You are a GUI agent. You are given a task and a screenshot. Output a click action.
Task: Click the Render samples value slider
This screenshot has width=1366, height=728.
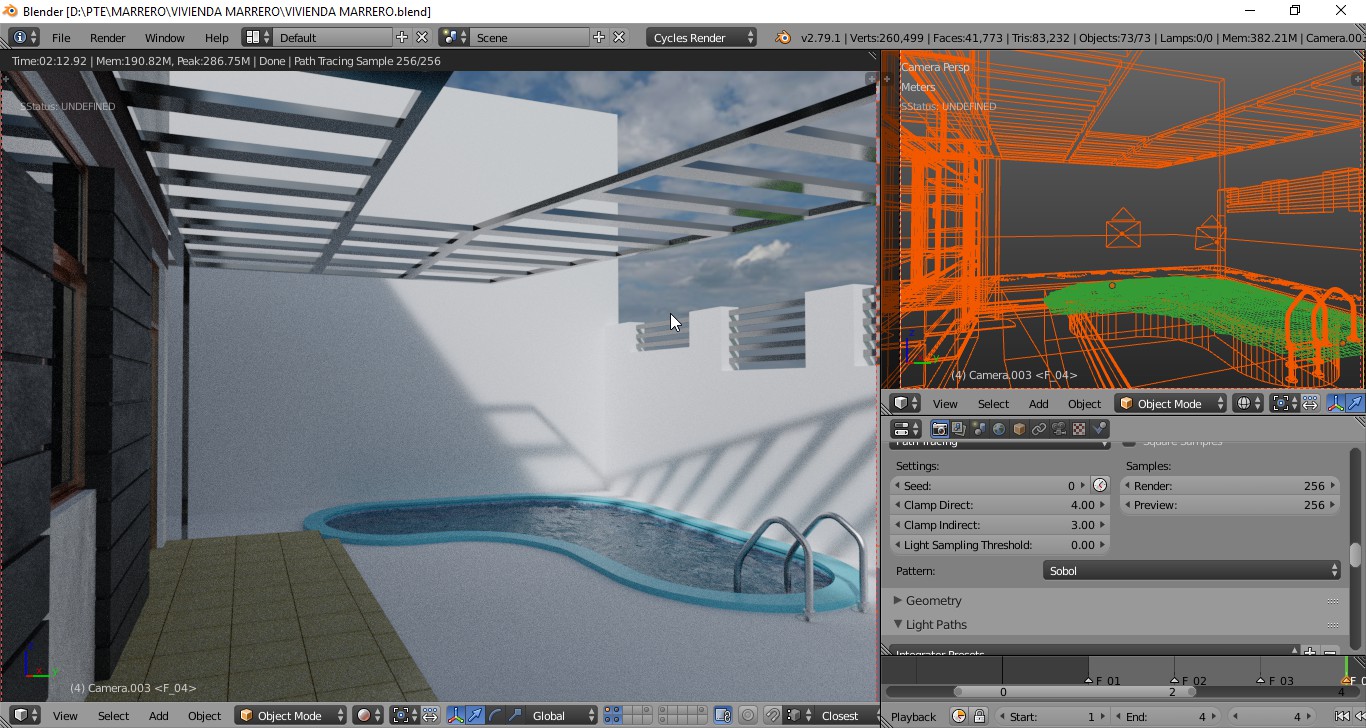1229,486
